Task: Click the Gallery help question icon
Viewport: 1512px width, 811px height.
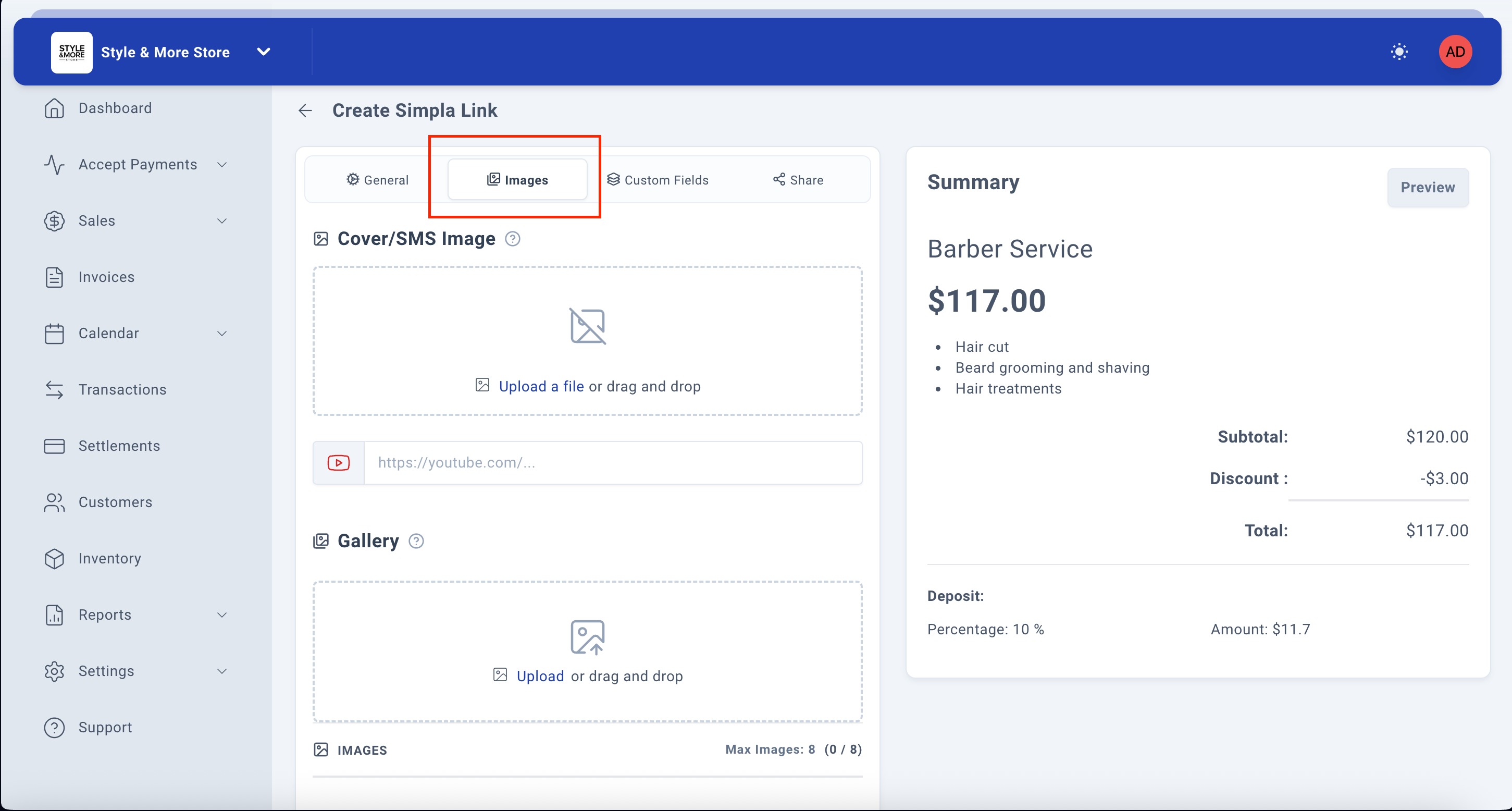Action: point(416,541)
